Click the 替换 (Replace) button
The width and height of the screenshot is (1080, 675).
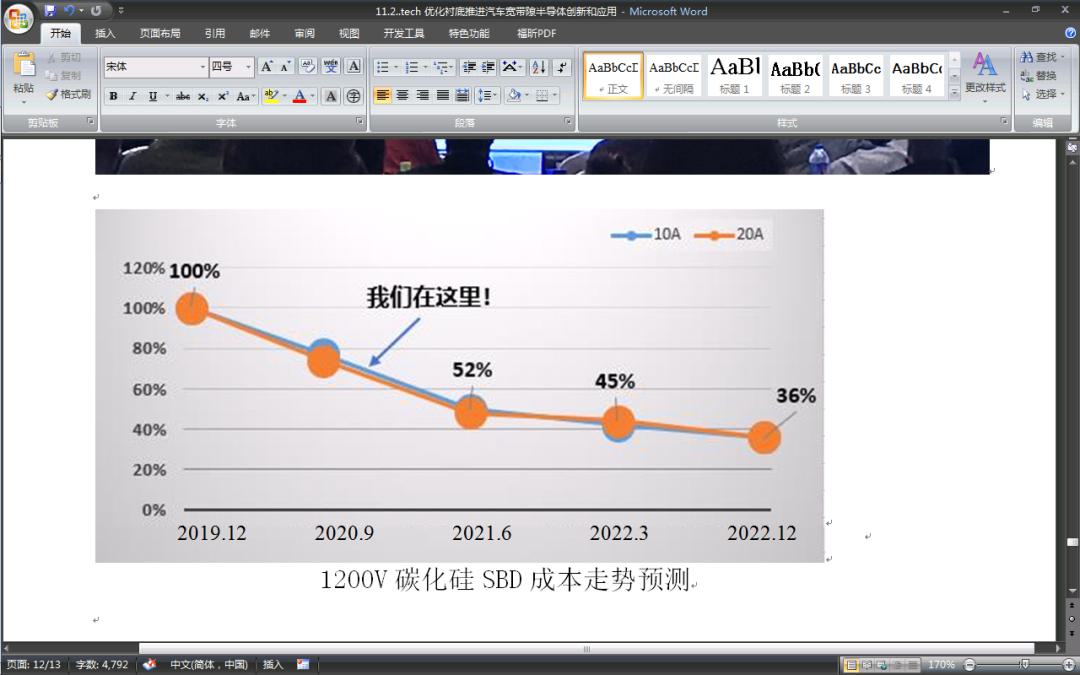[1038, 75]
